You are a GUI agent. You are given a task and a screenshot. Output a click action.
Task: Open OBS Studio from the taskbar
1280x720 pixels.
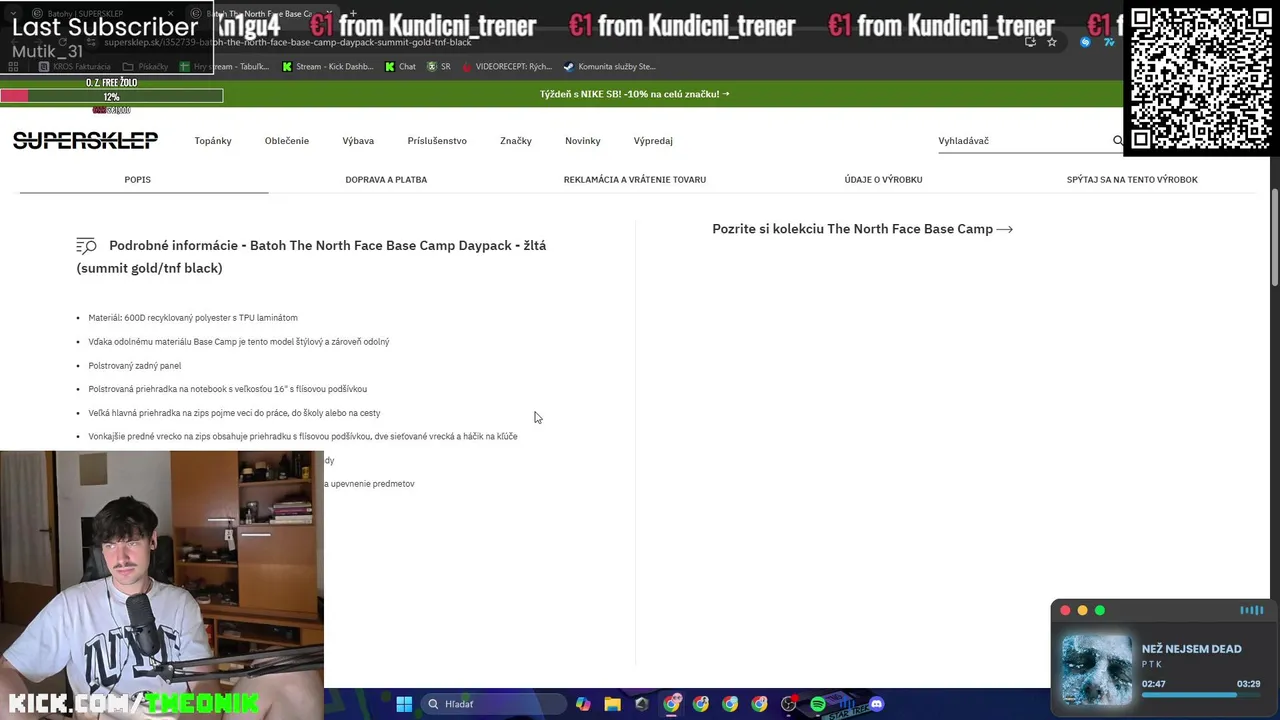pos(789,704)
